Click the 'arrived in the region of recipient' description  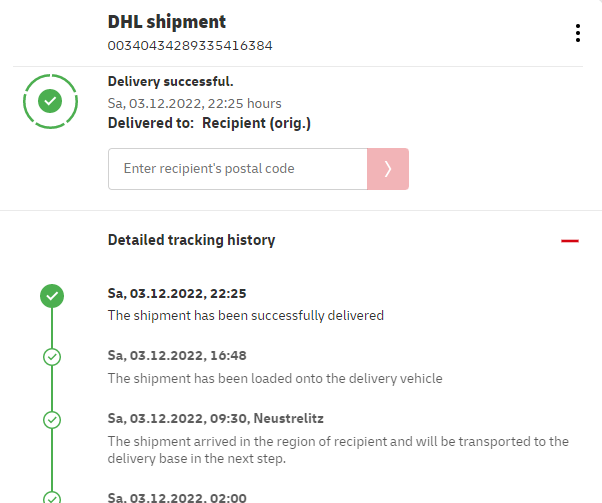click(x=337, y=449)
